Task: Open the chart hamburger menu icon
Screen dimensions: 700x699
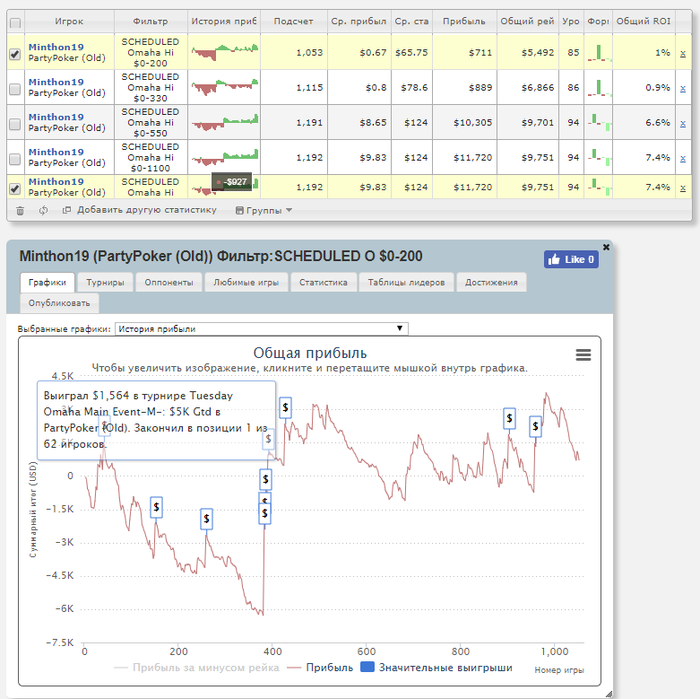Action: tap(583, 355)
